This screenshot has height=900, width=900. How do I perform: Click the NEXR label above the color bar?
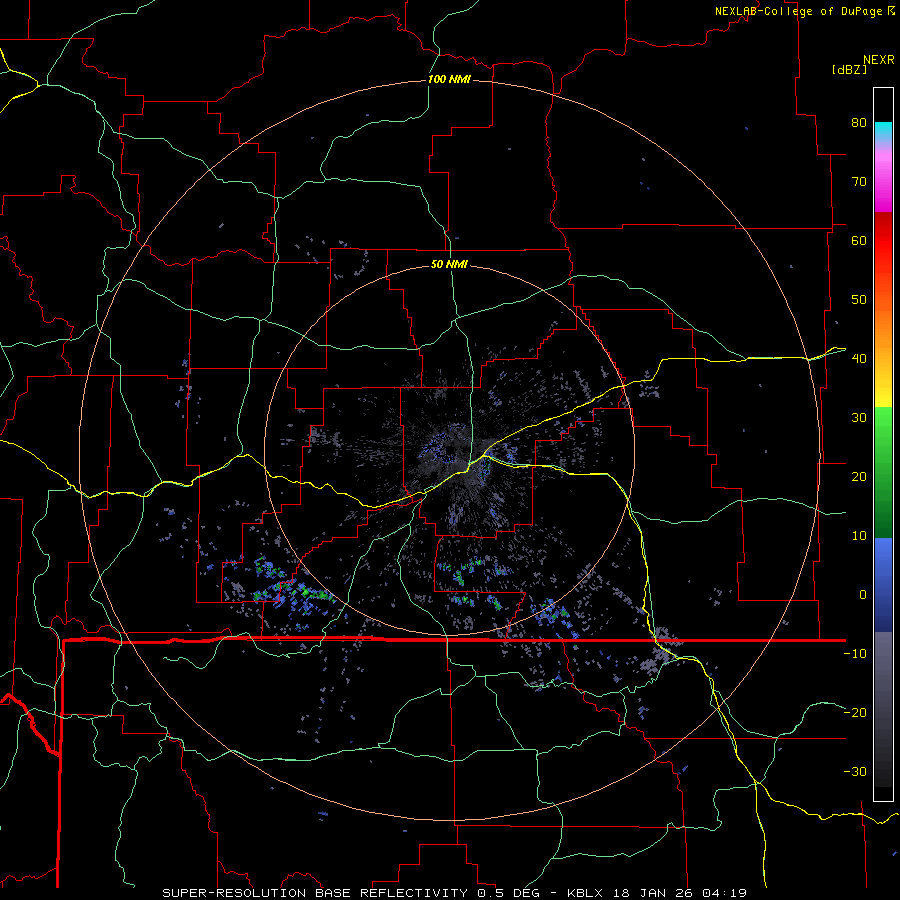(879, 60)
